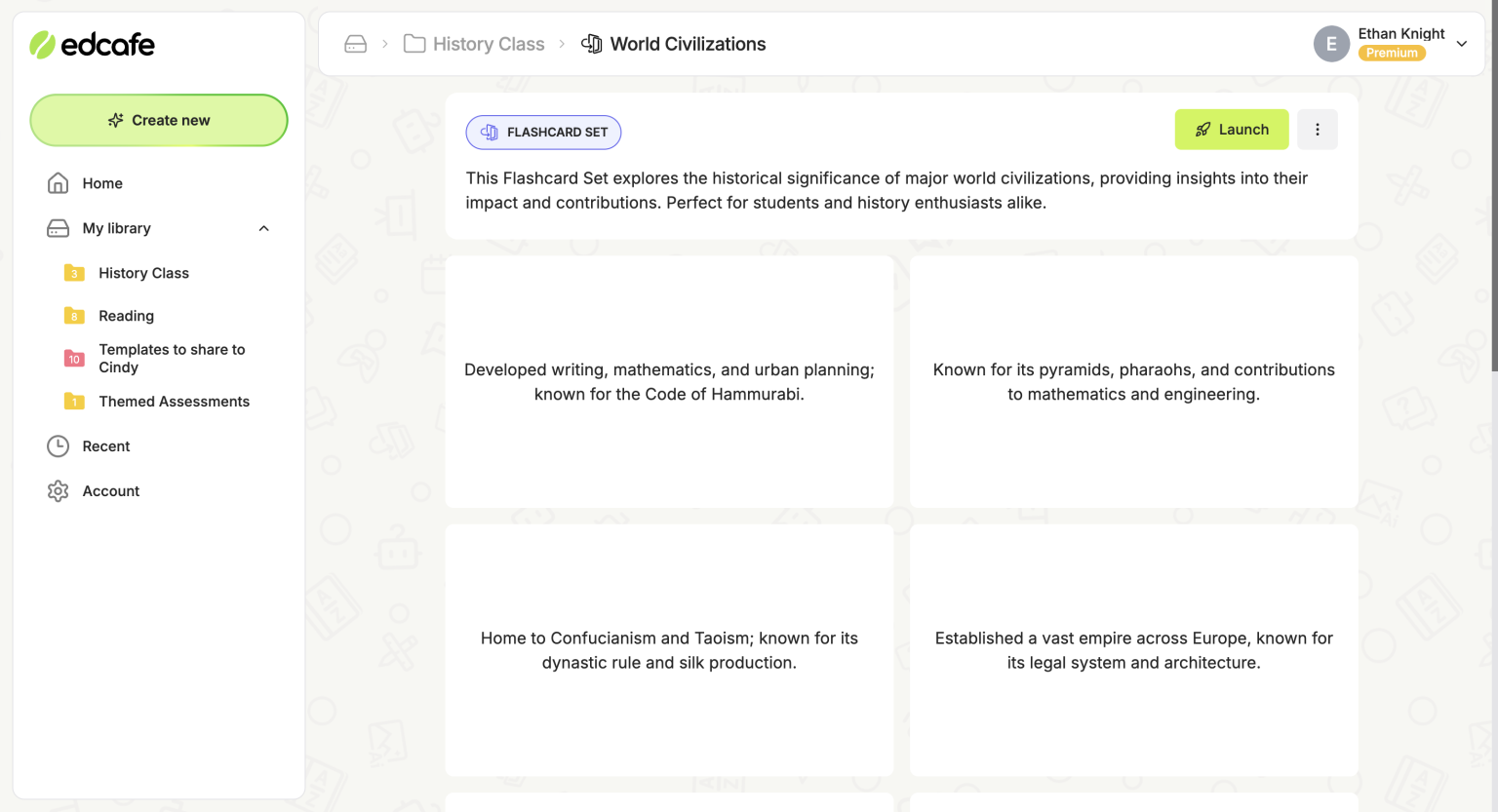The image size is (1498, 812).
Task: Click the History Class yellow folder icon
Action: (x=74, y=273)
